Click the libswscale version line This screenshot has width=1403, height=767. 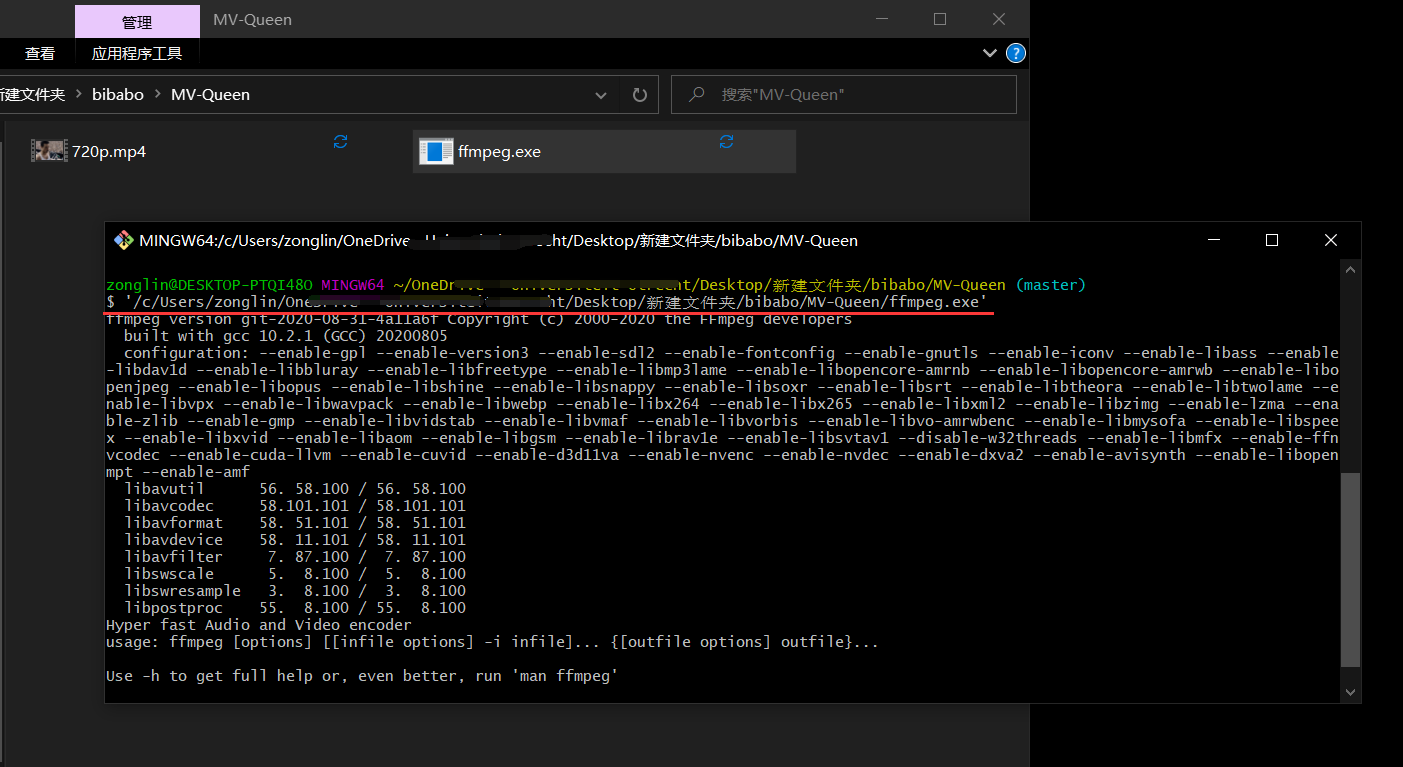[295, 574]
